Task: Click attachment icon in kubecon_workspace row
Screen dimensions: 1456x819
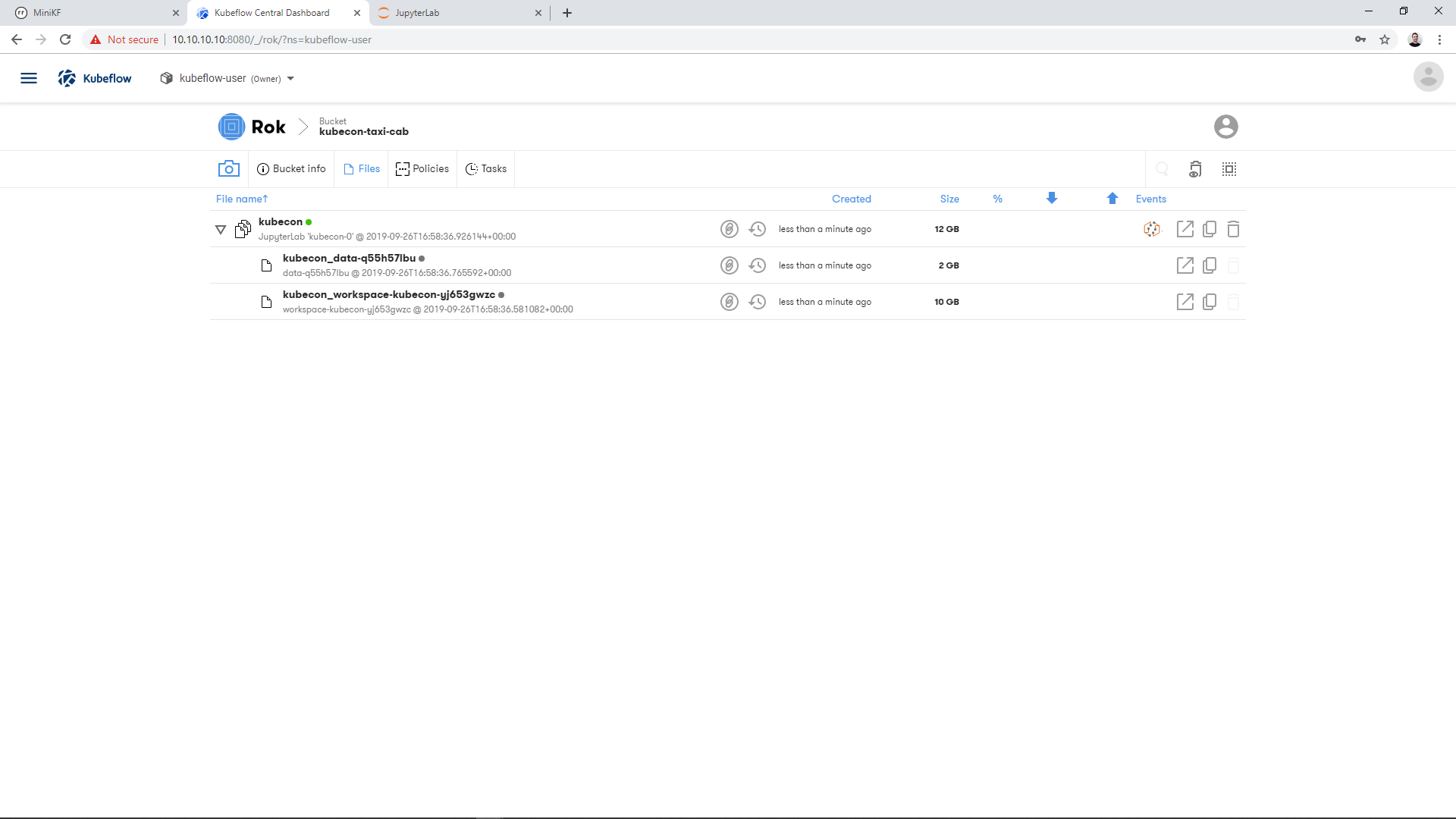Action: 729,302
